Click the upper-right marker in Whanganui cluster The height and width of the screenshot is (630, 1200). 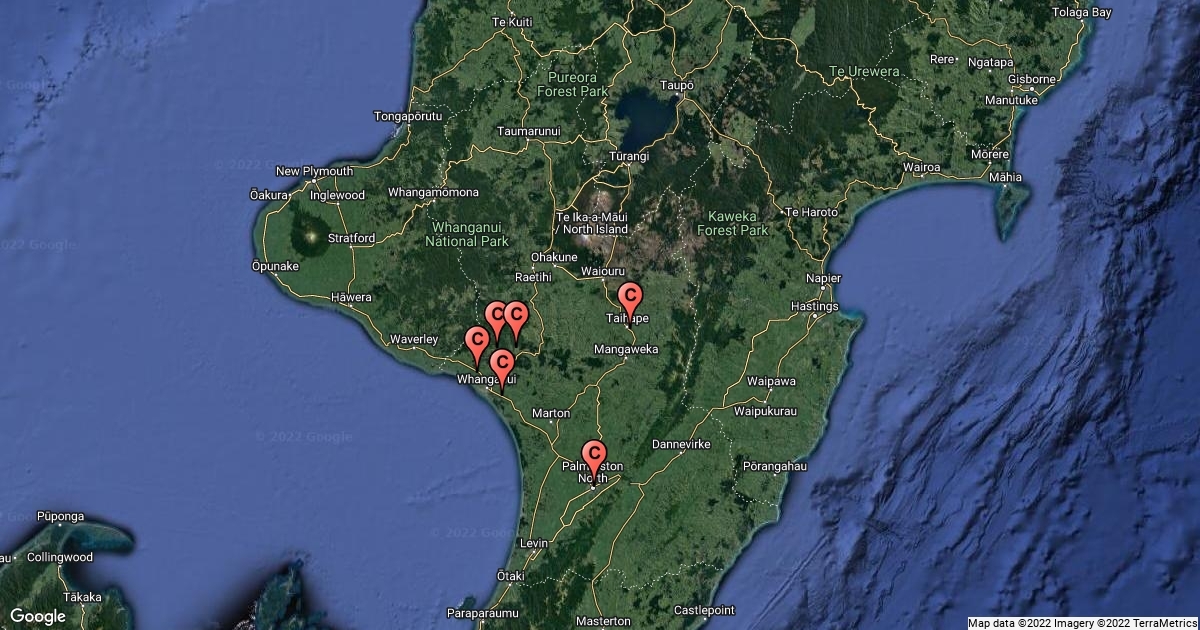(x=515, y=318)
